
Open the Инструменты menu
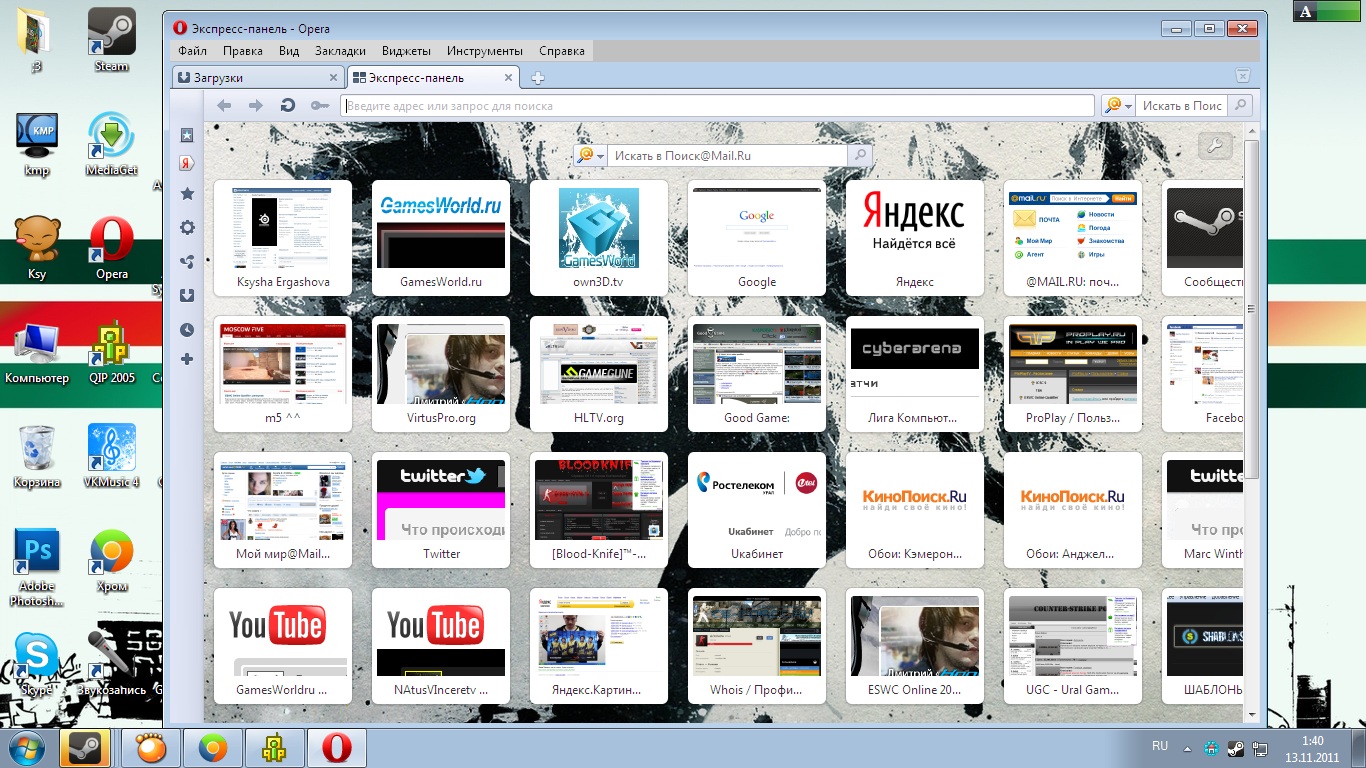[485, 51]
